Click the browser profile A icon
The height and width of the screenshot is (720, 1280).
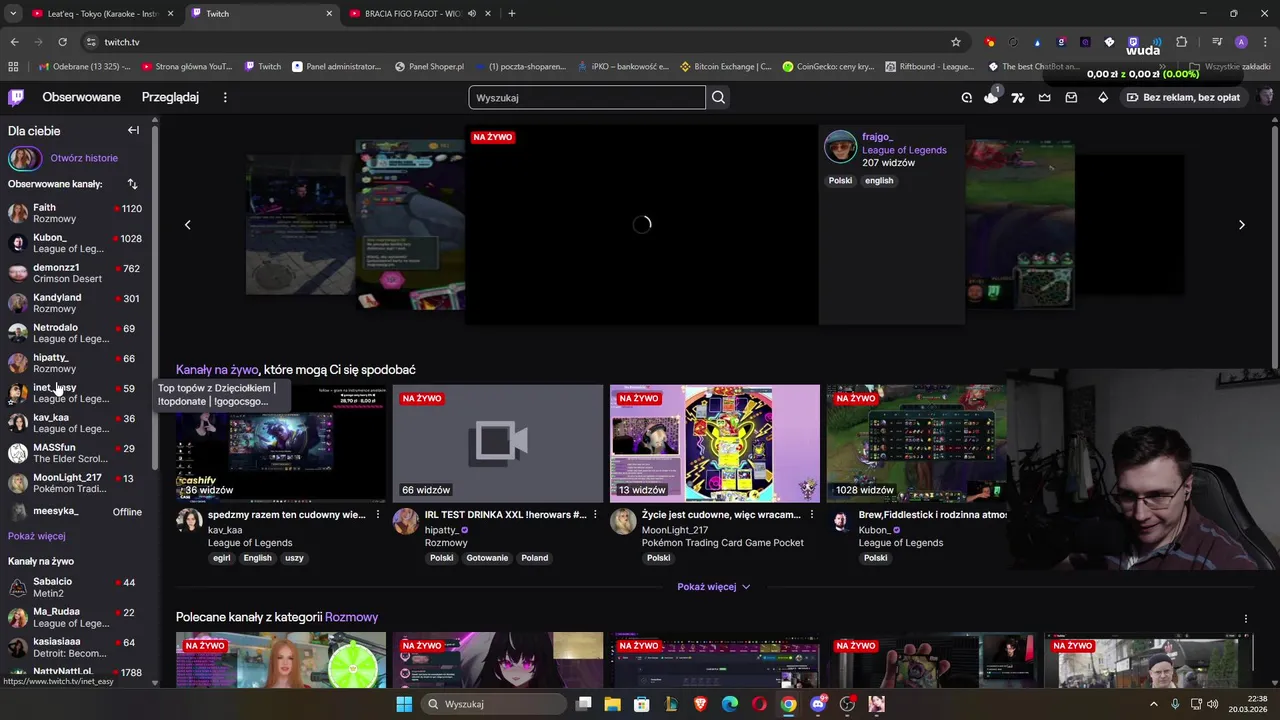[1241, 42]
